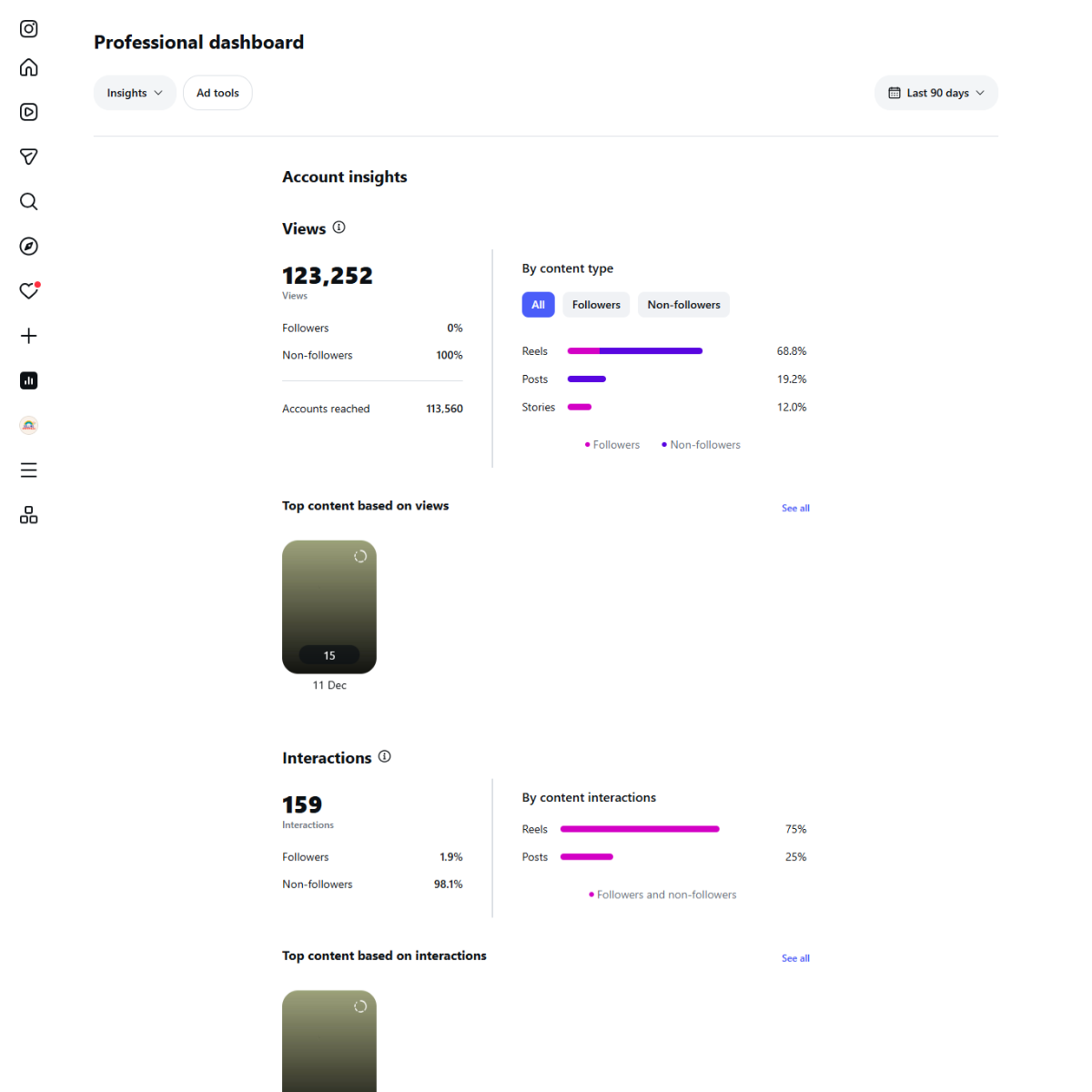Click See all for top views content
The width and height of the screenshot is (1092, 1092).
coord(795,509)
